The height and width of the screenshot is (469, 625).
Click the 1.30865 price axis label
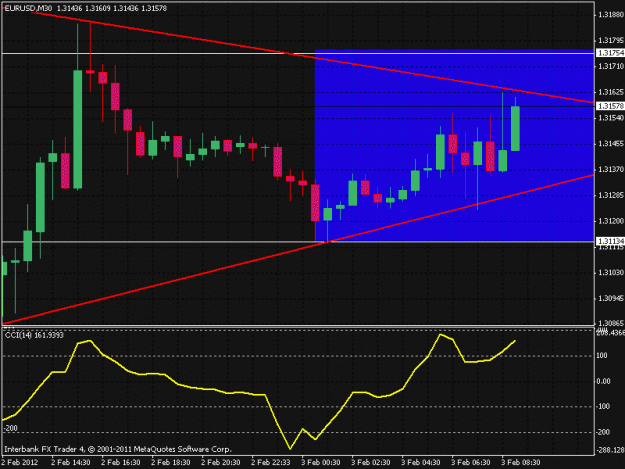(611, 323)
